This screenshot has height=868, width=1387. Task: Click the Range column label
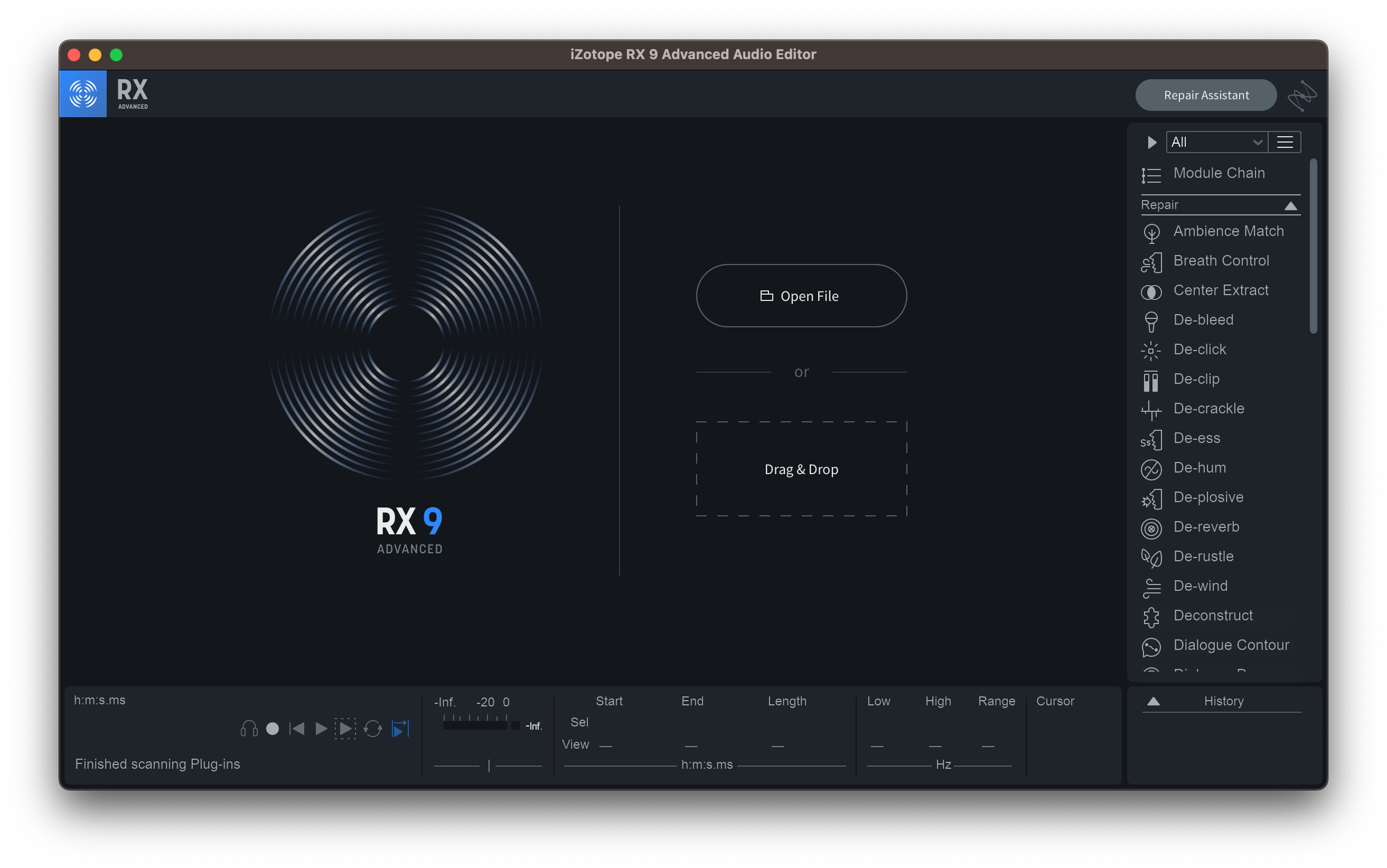click(x=997, y=701)
